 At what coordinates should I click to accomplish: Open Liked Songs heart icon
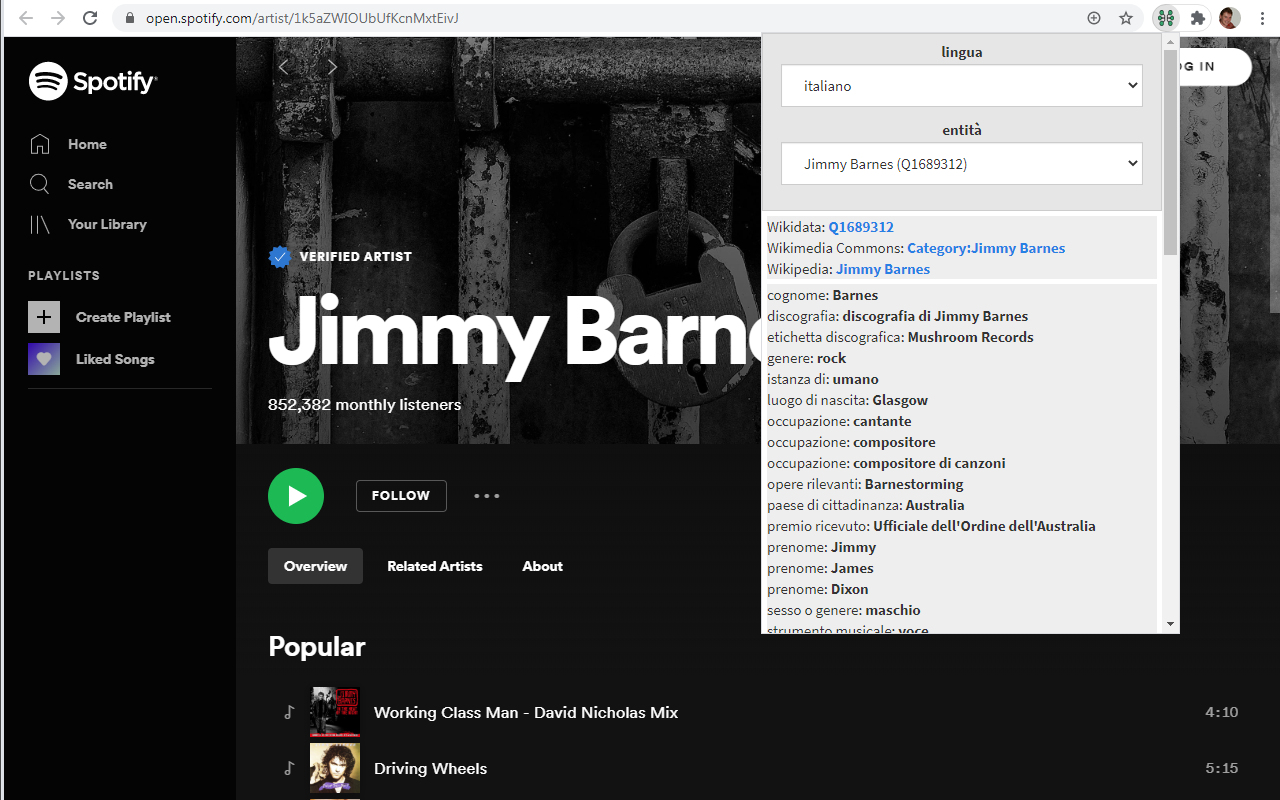point(44,359)
